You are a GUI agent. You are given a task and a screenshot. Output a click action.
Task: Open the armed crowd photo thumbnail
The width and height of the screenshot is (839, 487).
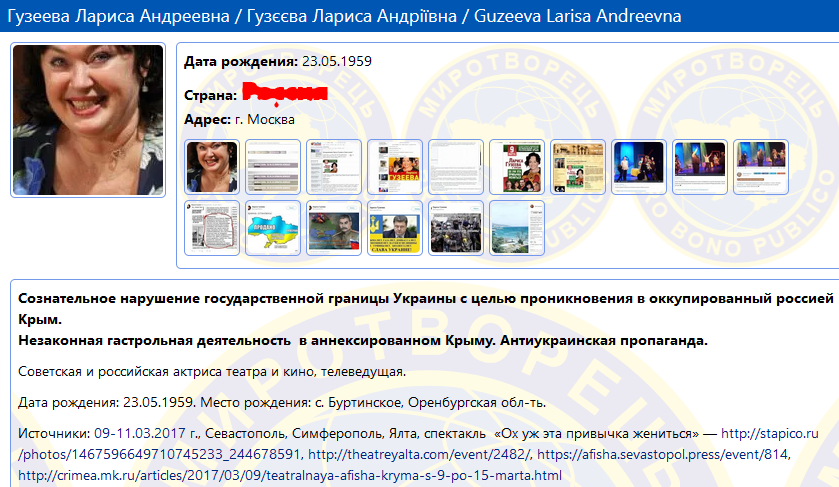tap(456, 228)
